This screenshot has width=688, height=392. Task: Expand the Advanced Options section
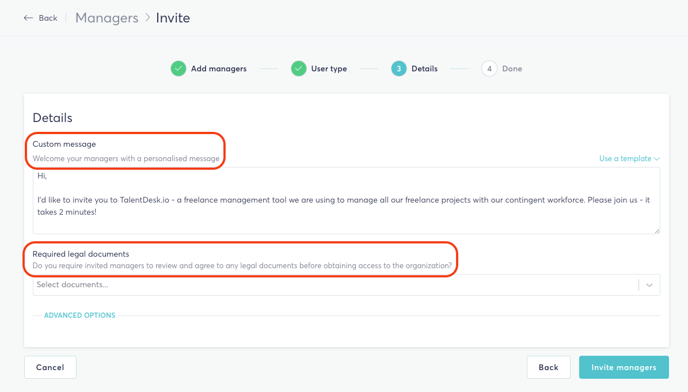79,315
